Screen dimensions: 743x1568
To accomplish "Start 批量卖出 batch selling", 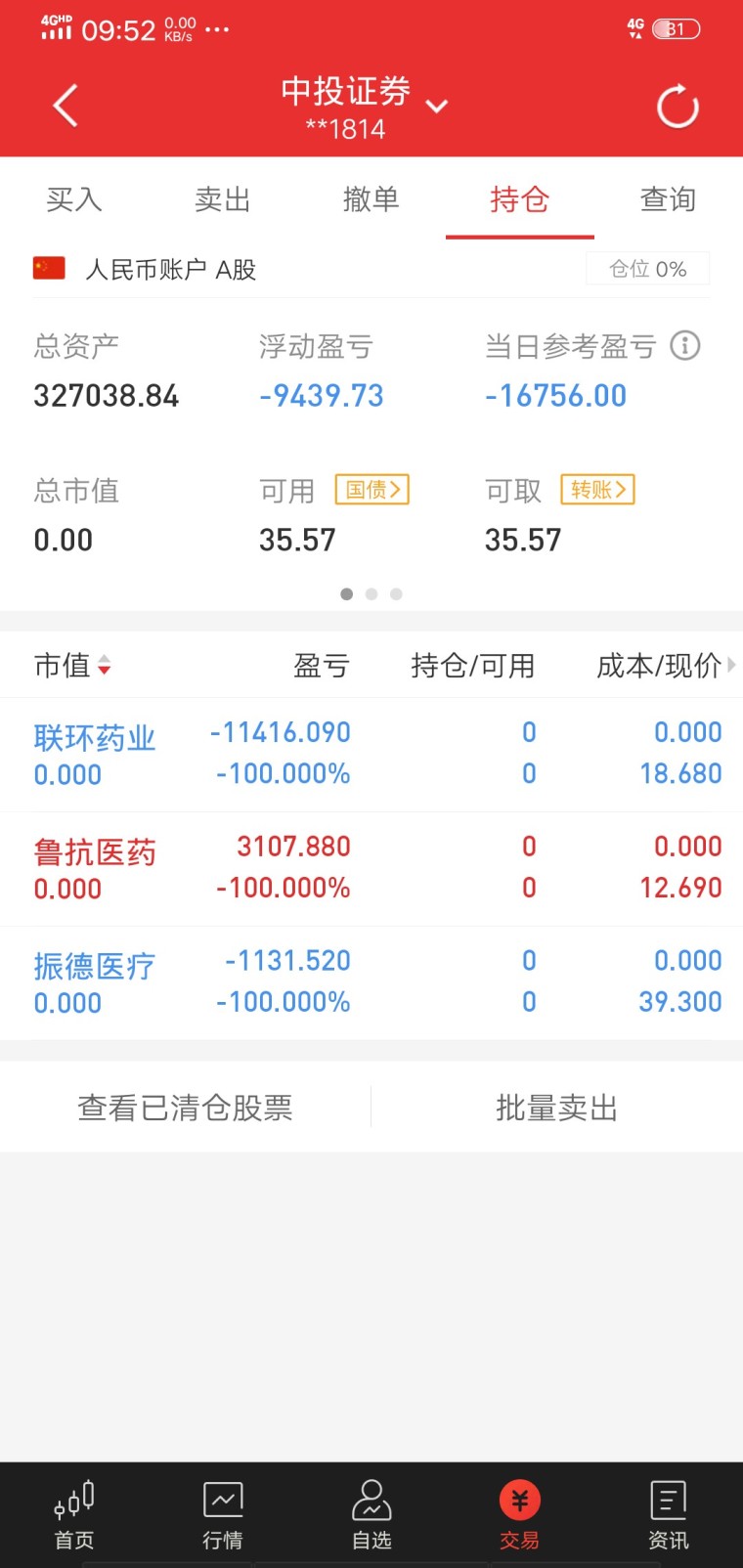I will click(x=556, y=1107).
